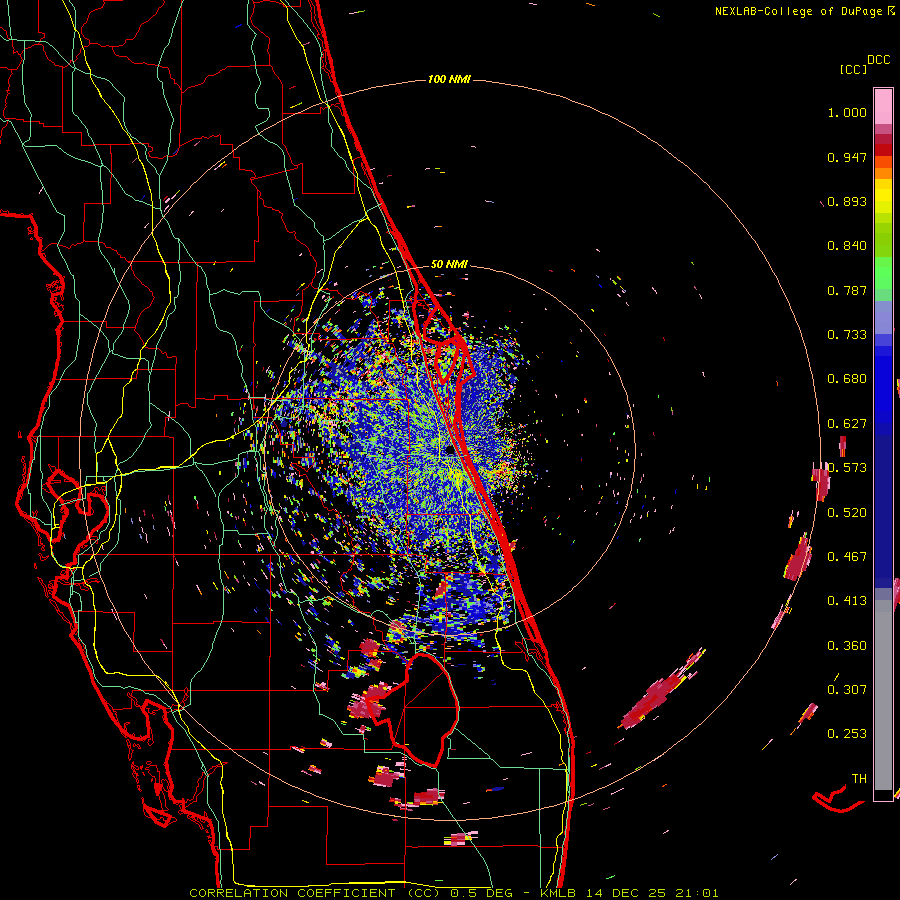This screenshot has height=900, width=900.
Task: Click the 0.253 legend value
Action: point(847,734)
